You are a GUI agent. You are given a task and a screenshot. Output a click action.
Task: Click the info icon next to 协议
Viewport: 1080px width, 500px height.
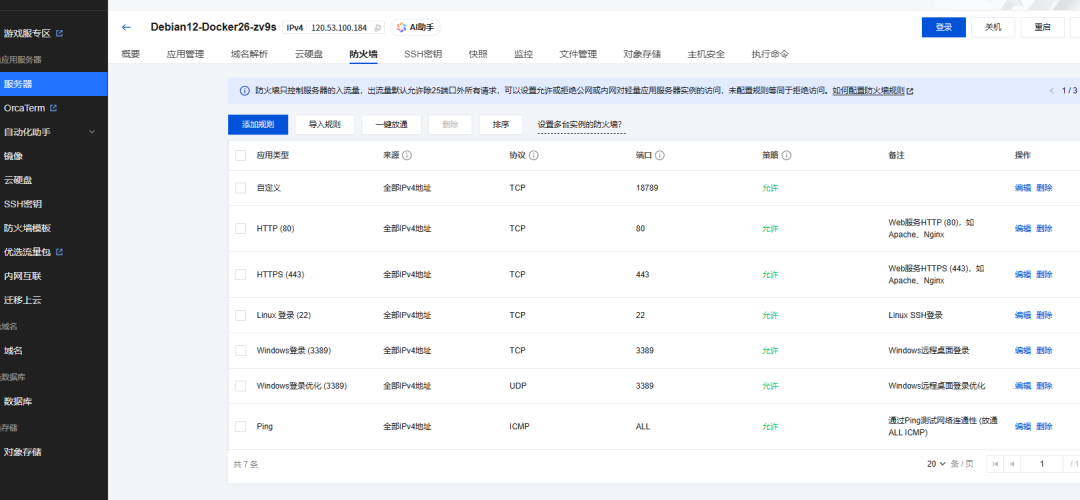[534, 156]
